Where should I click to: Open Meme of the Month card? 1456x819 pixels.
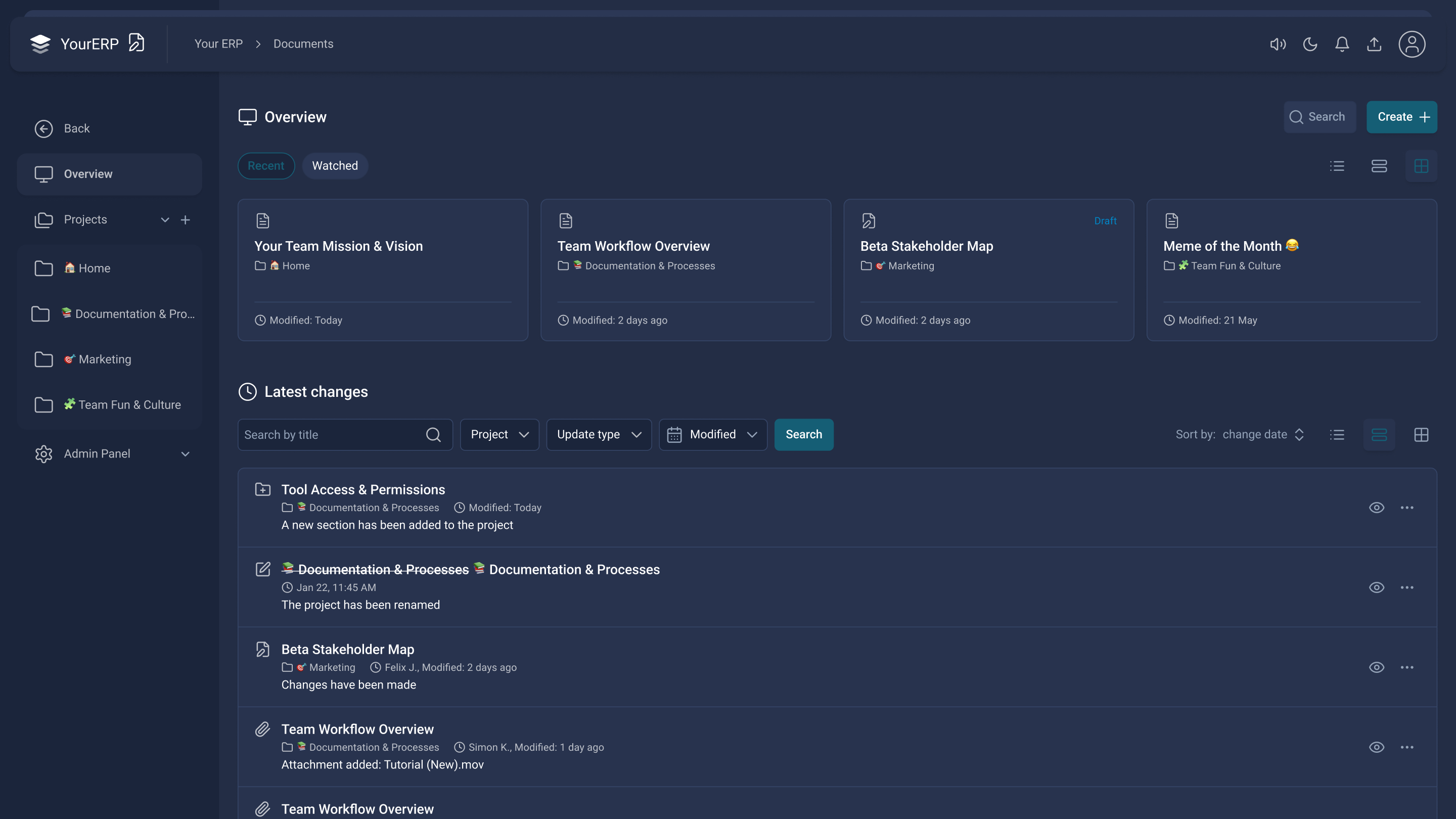click(1292, 270)
